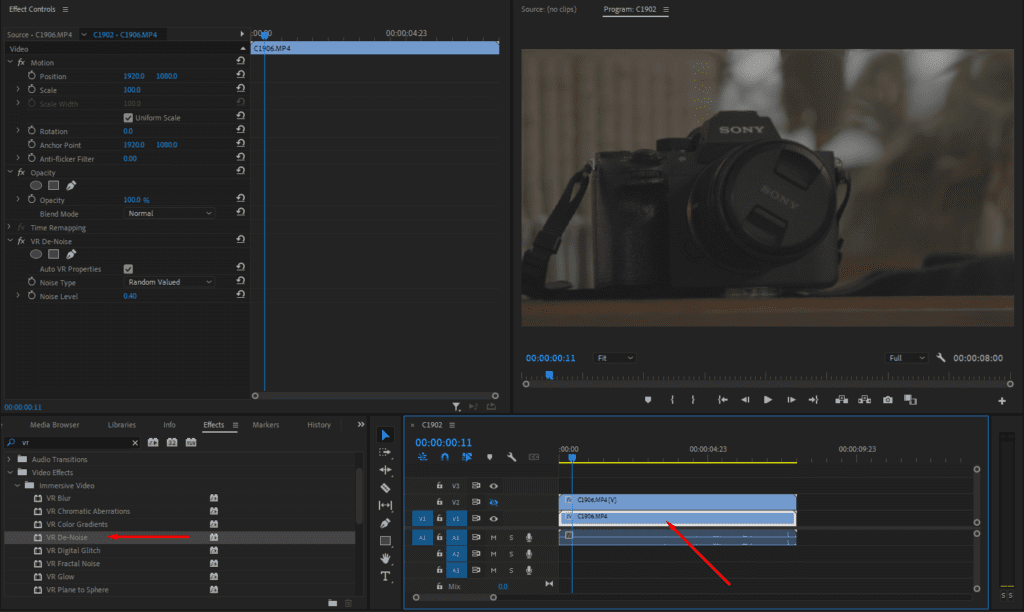
Task: Click the voice-over record mic on A1
Action: point(528,538)
